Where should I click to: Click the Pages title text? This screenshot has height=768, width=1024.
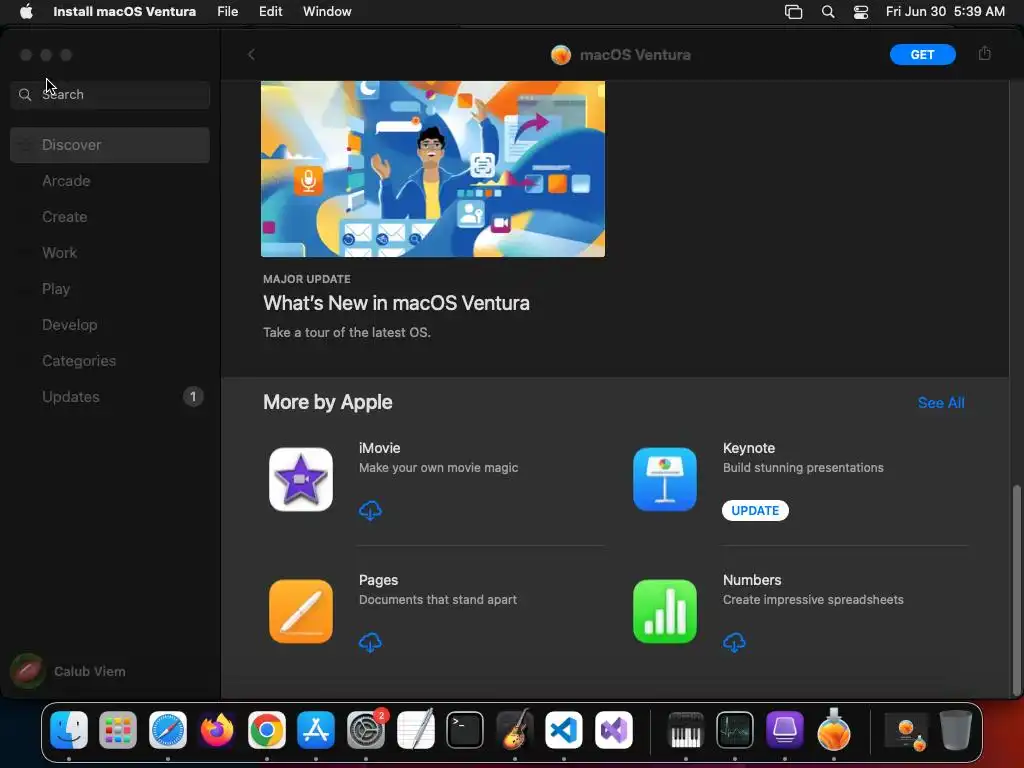coord(378,580)
